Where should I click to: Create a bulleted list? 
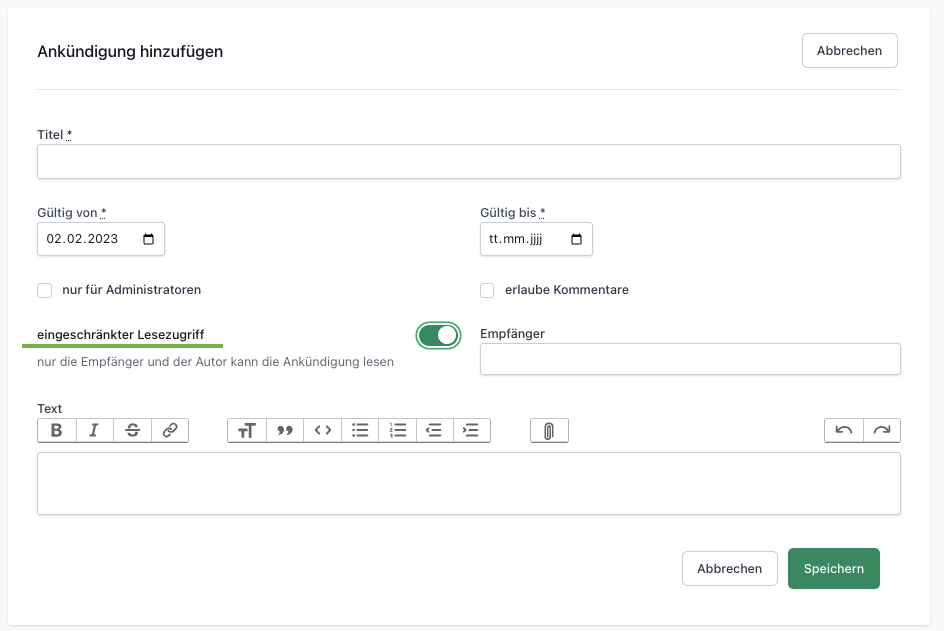point(360,431)
